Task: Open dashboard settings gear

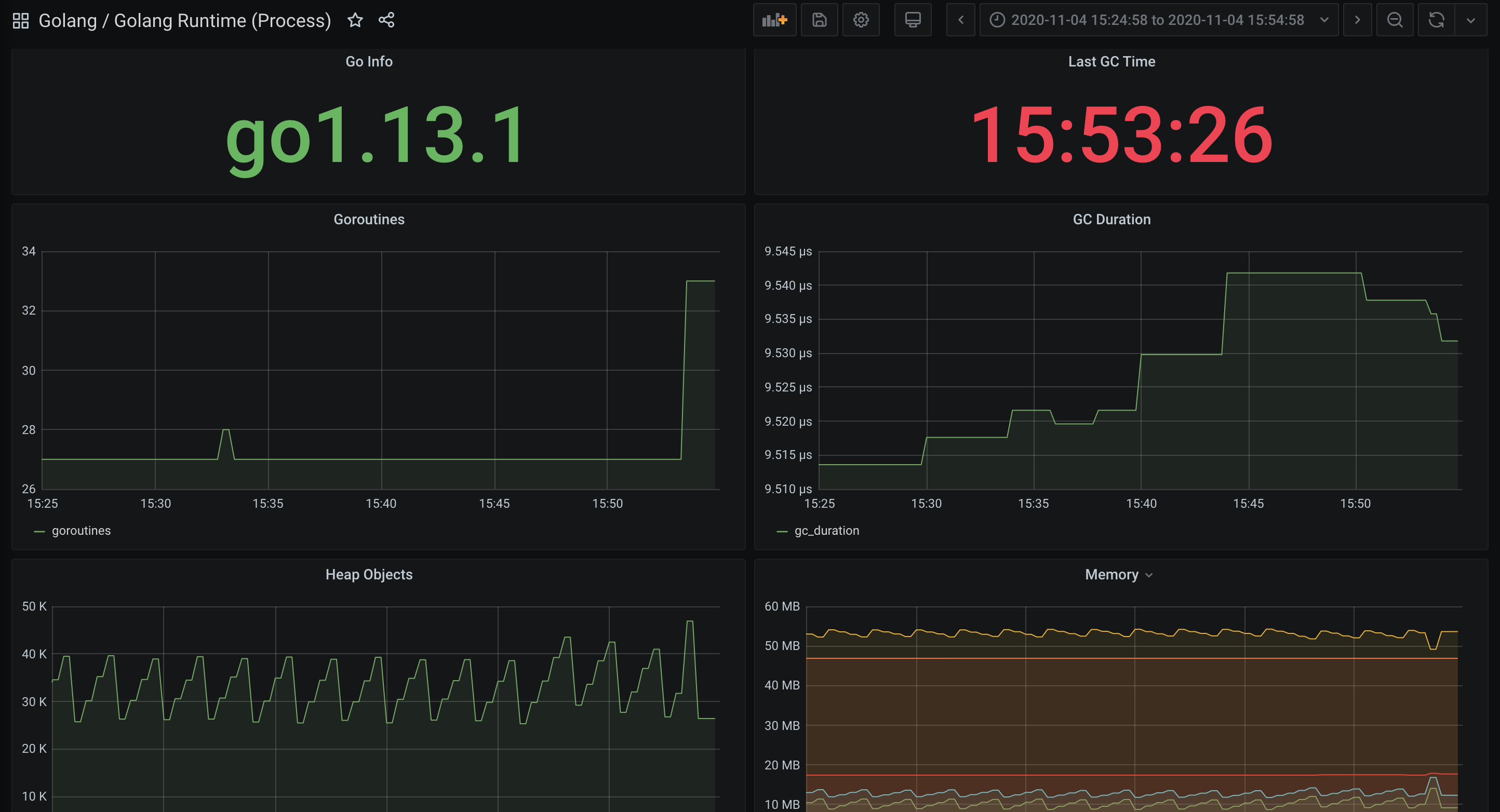Action: [861, 20]
